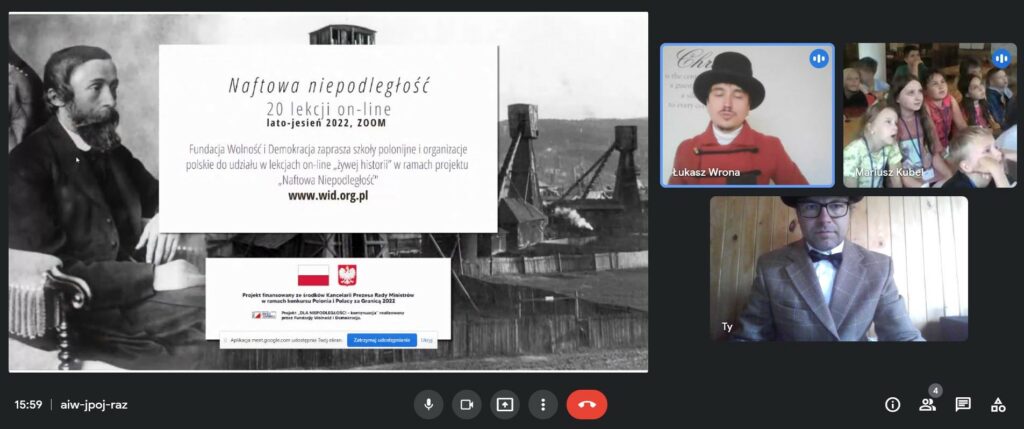The width and height of the screenshot is (1024, 429).
Task: Show the participants list
Action: point(927,405)
